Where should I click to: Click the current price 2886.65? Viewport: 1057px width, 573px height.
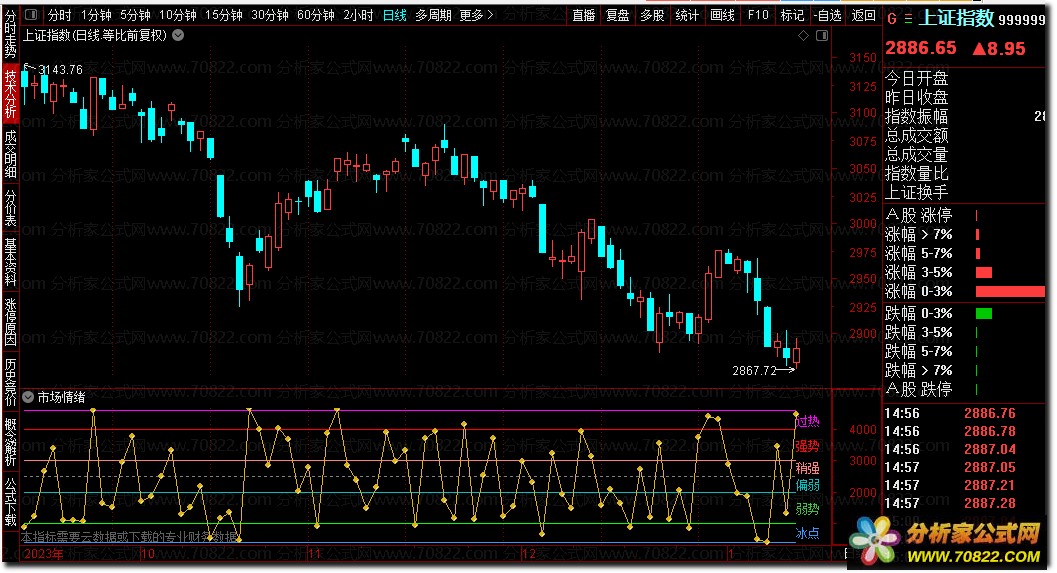920,48
